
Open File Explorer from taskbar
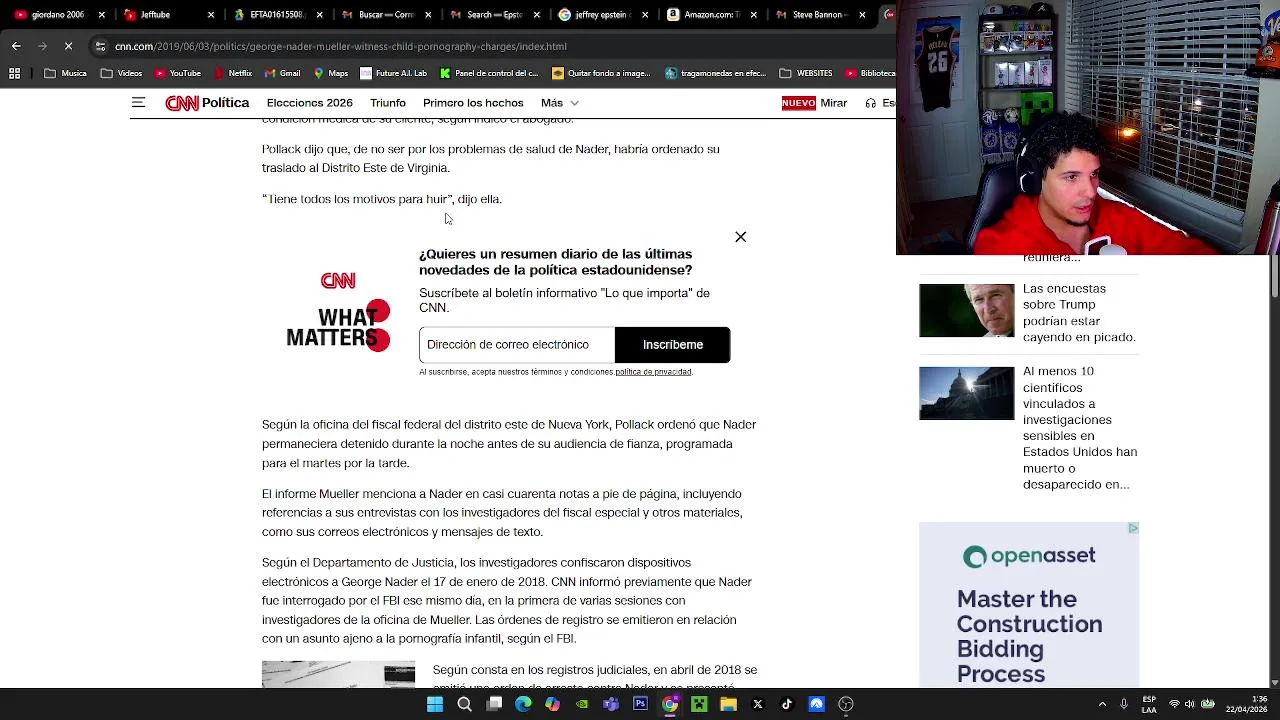728,704
